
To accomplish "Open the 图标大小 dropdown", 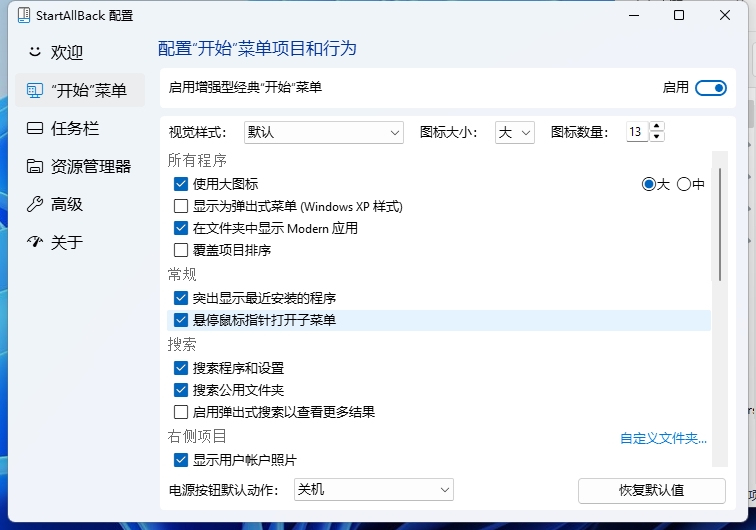I will click(x=515, y=132).
